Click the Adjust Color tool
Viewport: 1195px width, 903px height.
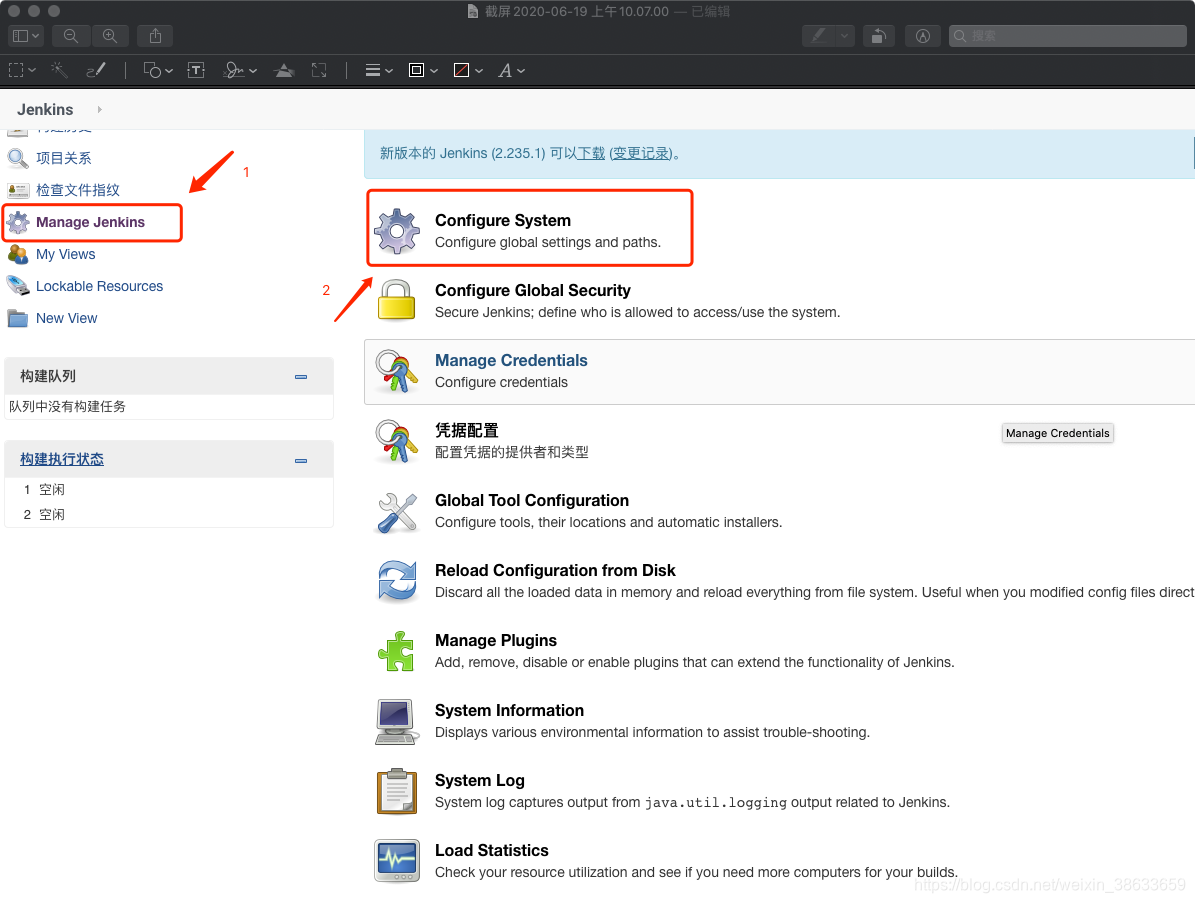click(284, 70)
